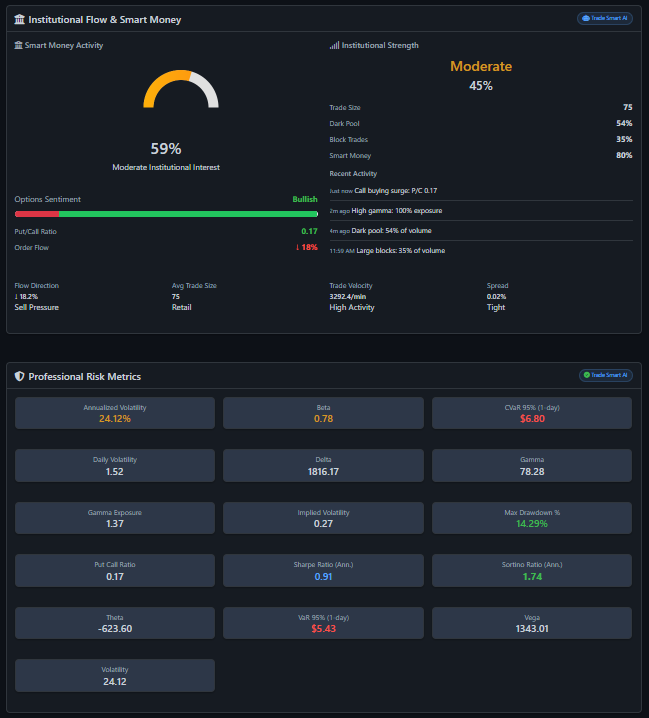Select the Beta 0.78 metric card
The image size is (649, 718).
click(323, 413)
